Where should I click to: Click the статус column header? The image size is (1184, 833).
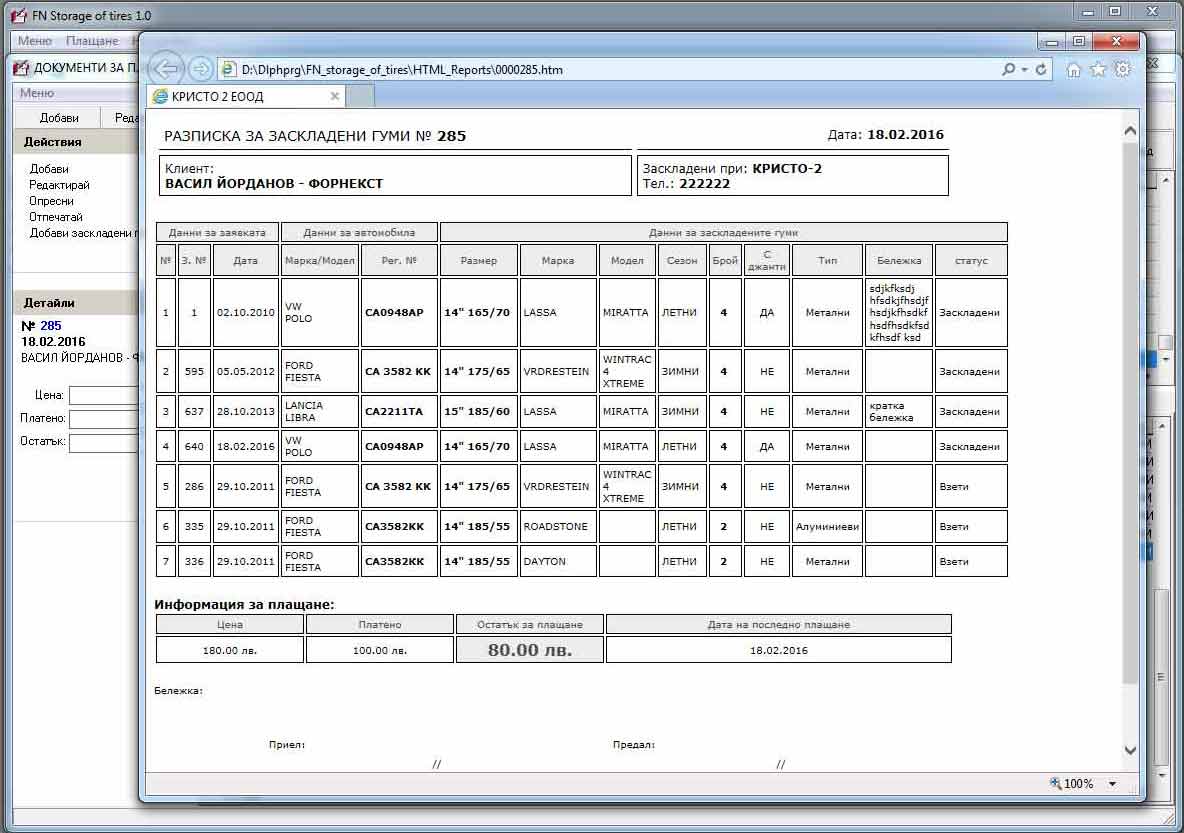[x=971, y=261]
